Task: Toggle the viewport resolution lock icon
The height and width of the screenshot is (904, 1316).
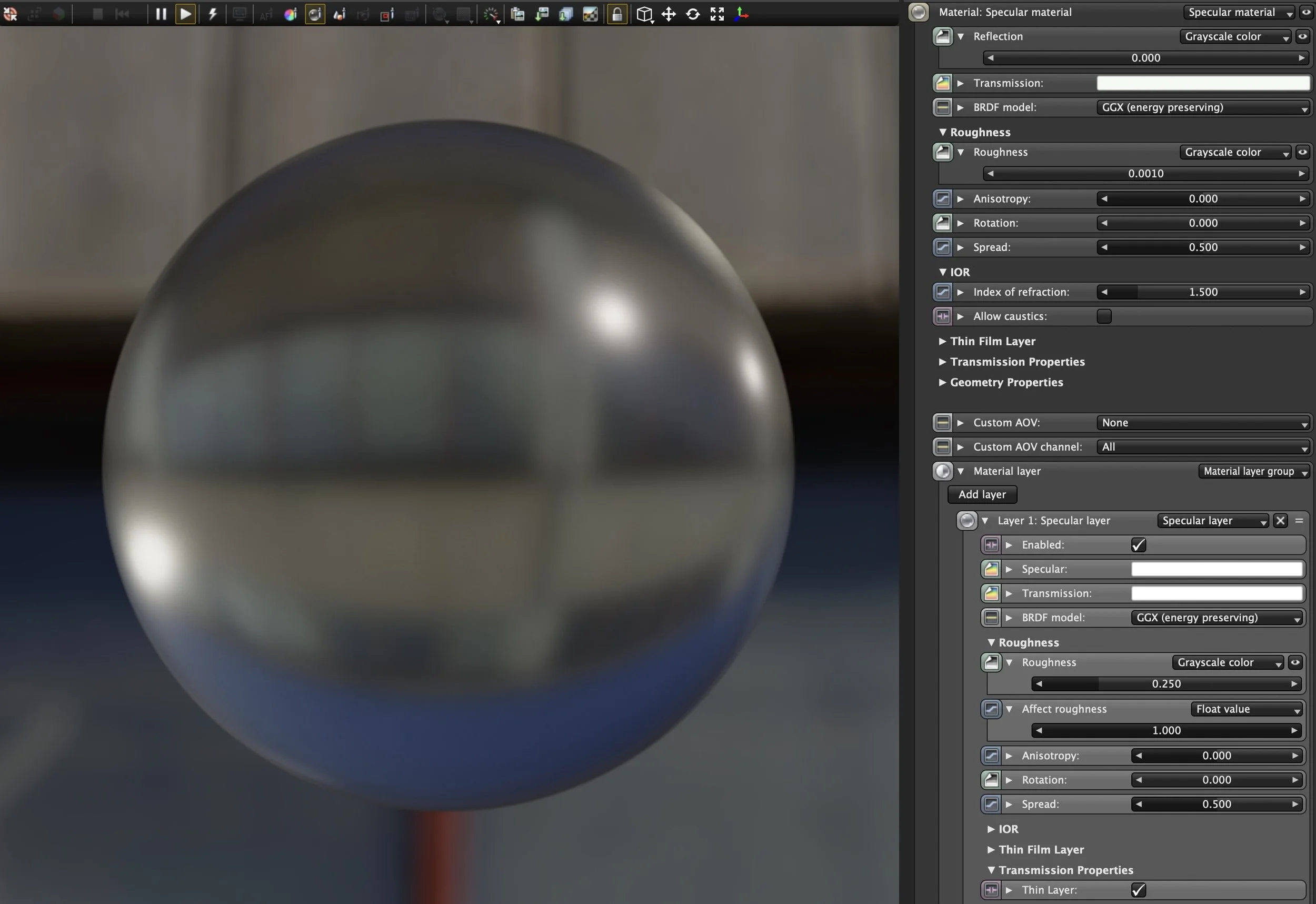Action: (x=617, y=14)
